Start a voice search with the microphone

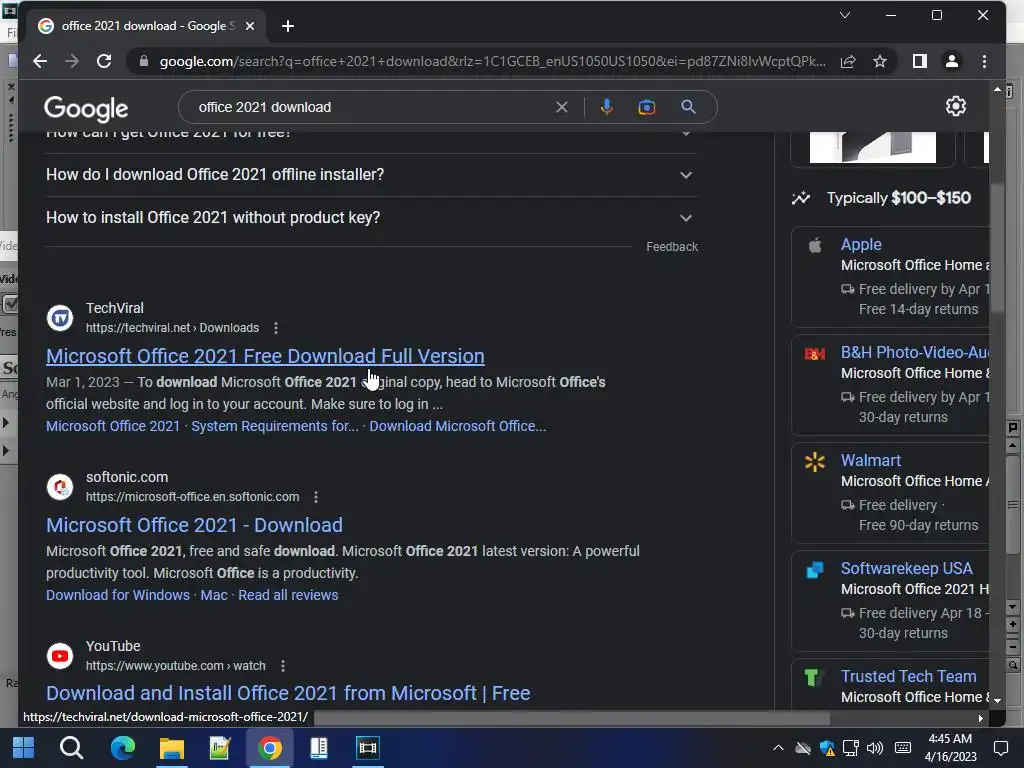[x=607, y=107]
